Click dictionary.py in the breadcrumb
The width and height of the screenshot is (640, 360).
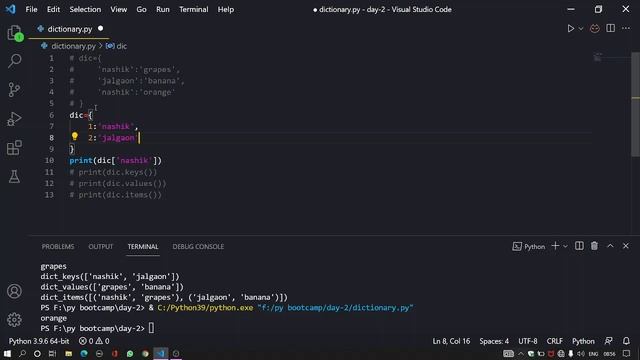coord(73,46)
